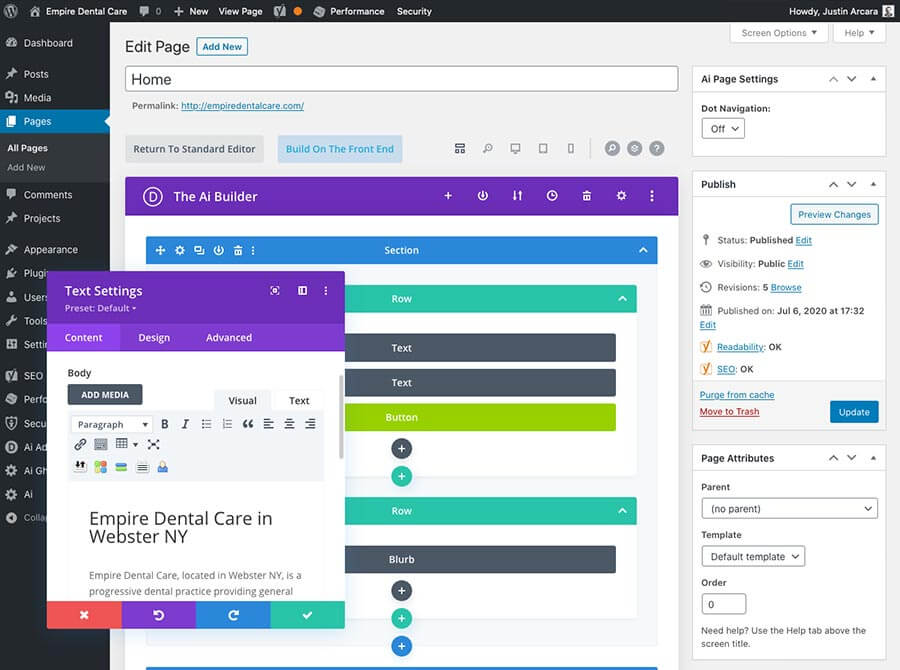Click the plus icon in The Ai Builder bar
Screen dimensions: 900x670
click(448, 196)
